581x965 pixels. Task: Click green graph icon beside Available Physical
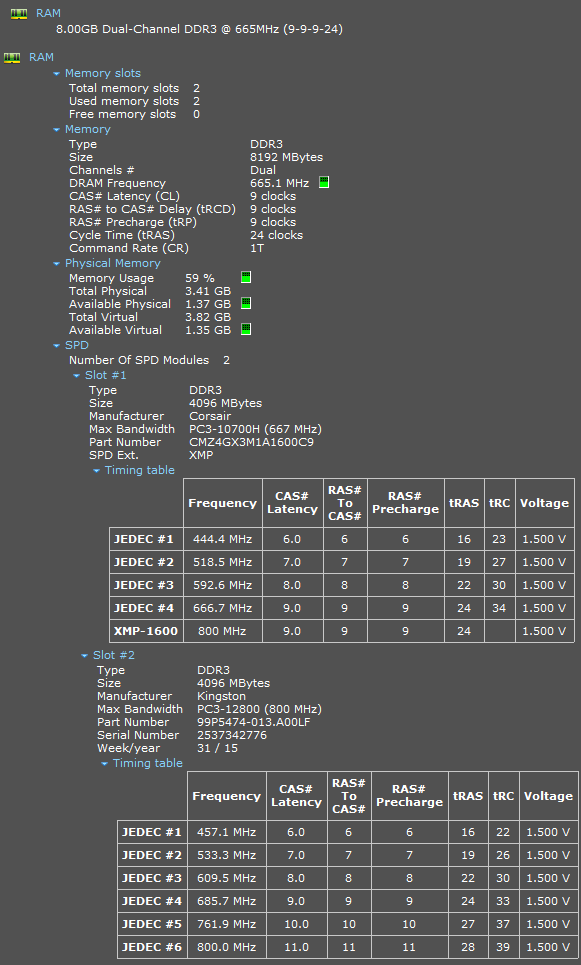(x=246, y=303)
